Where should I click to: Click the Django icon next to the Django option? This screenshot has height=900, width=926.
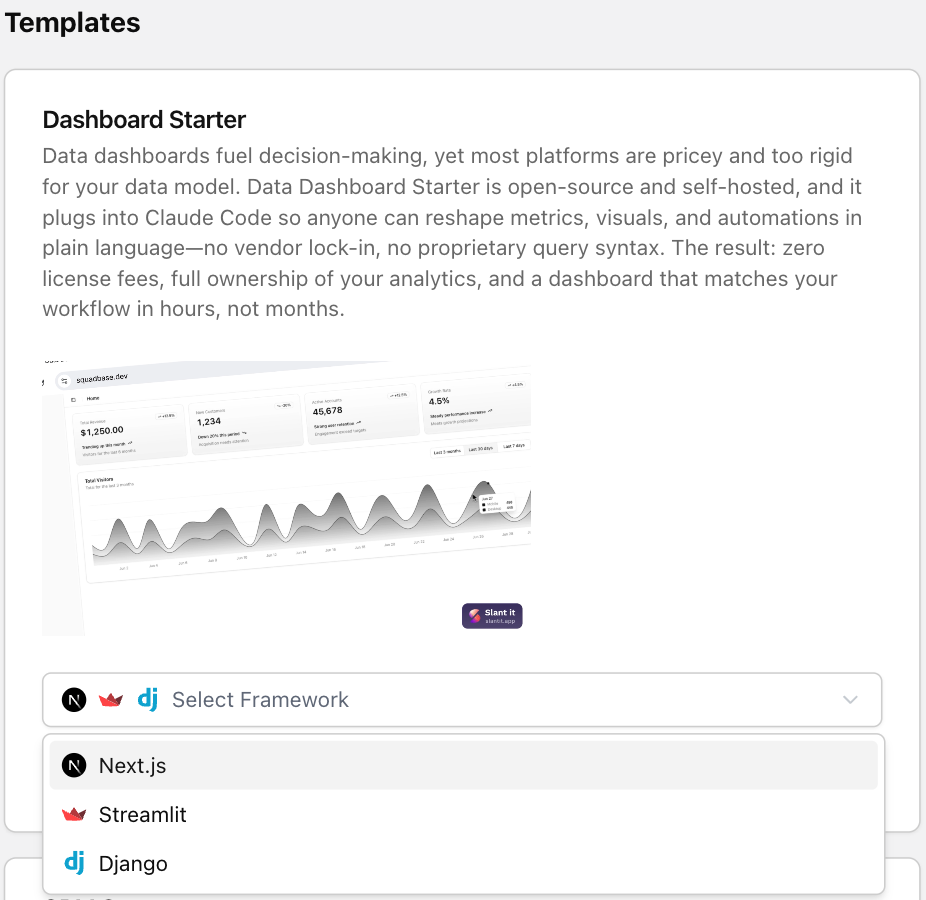pyautogui.click(x=75, y=863)
